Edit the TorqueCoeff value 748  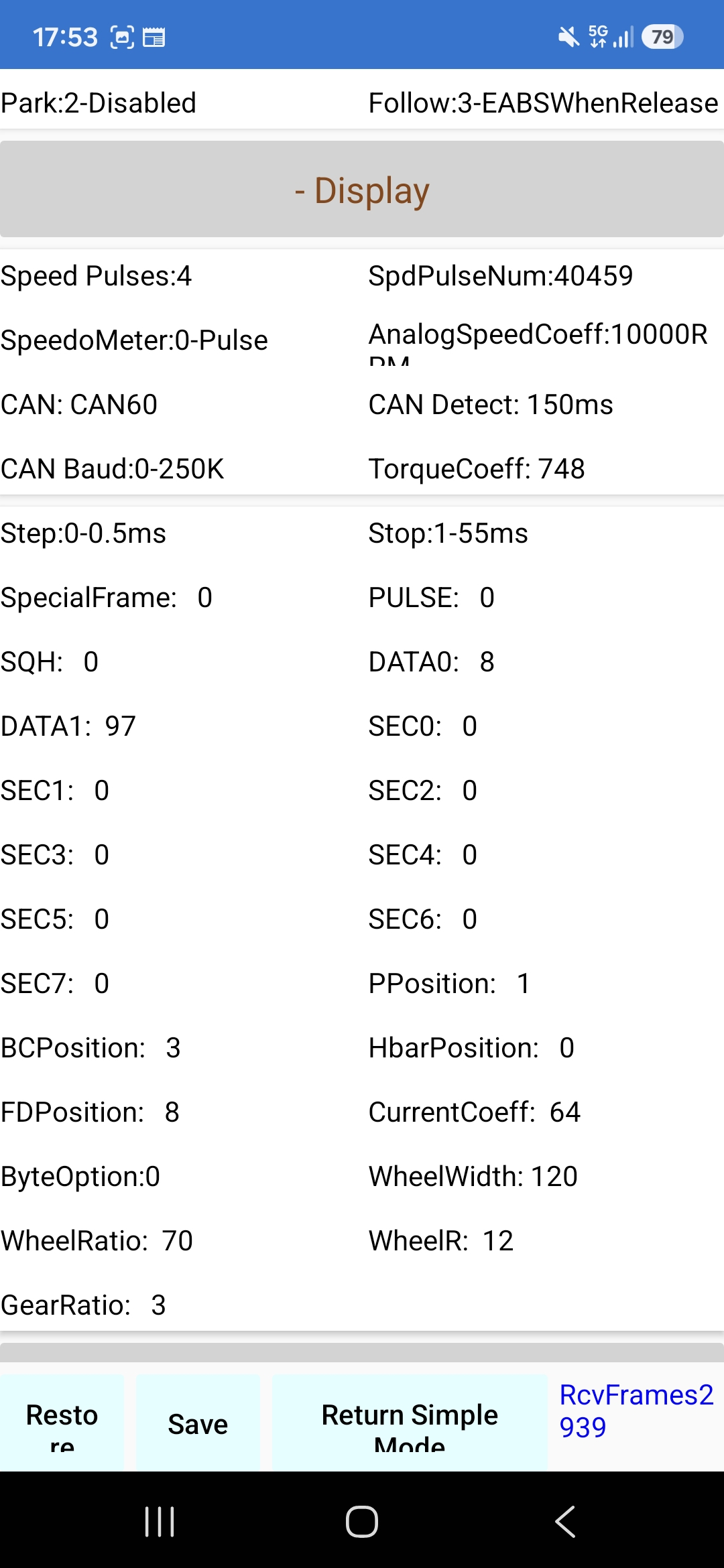click(x=561, y=469)
